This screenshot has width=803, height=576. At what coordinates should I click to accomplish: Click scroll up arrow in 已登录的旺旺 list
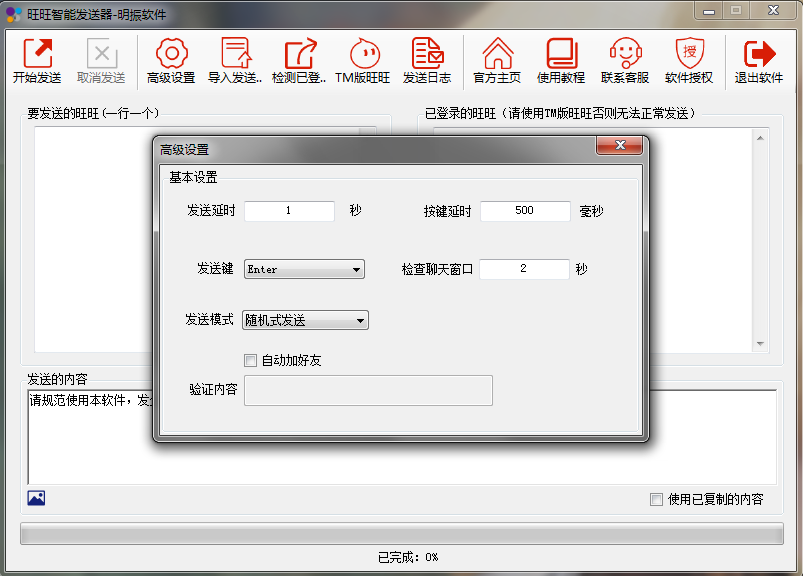760,138
